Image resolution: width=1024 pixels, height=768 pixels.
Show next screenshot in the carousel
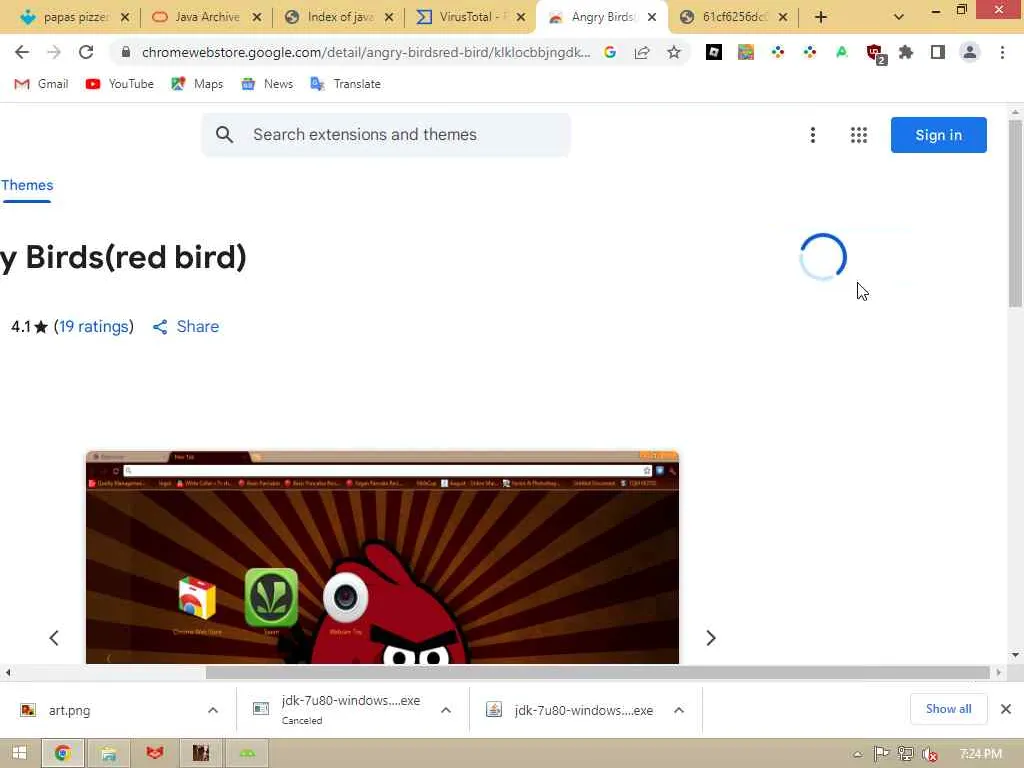click(711, 638)
